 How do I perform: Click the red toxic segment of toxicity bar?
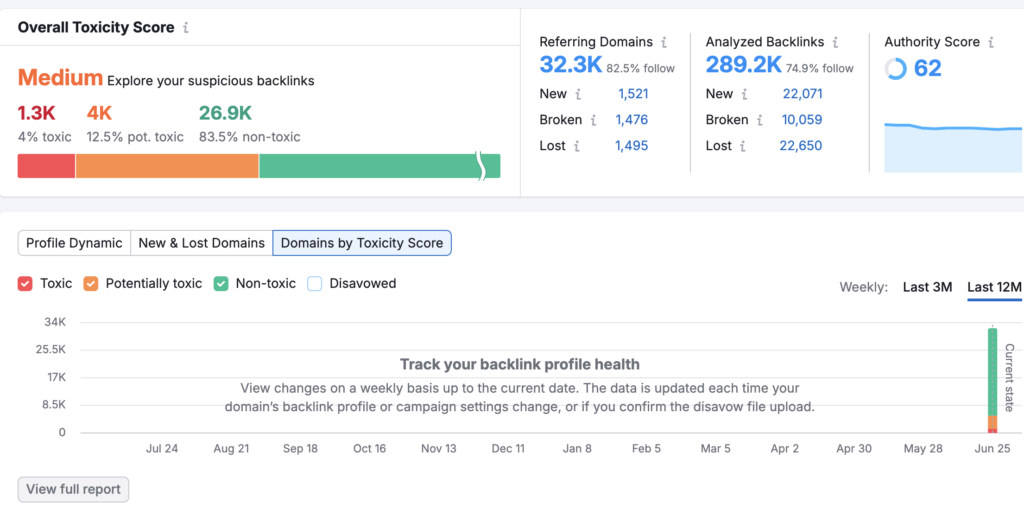46,166
